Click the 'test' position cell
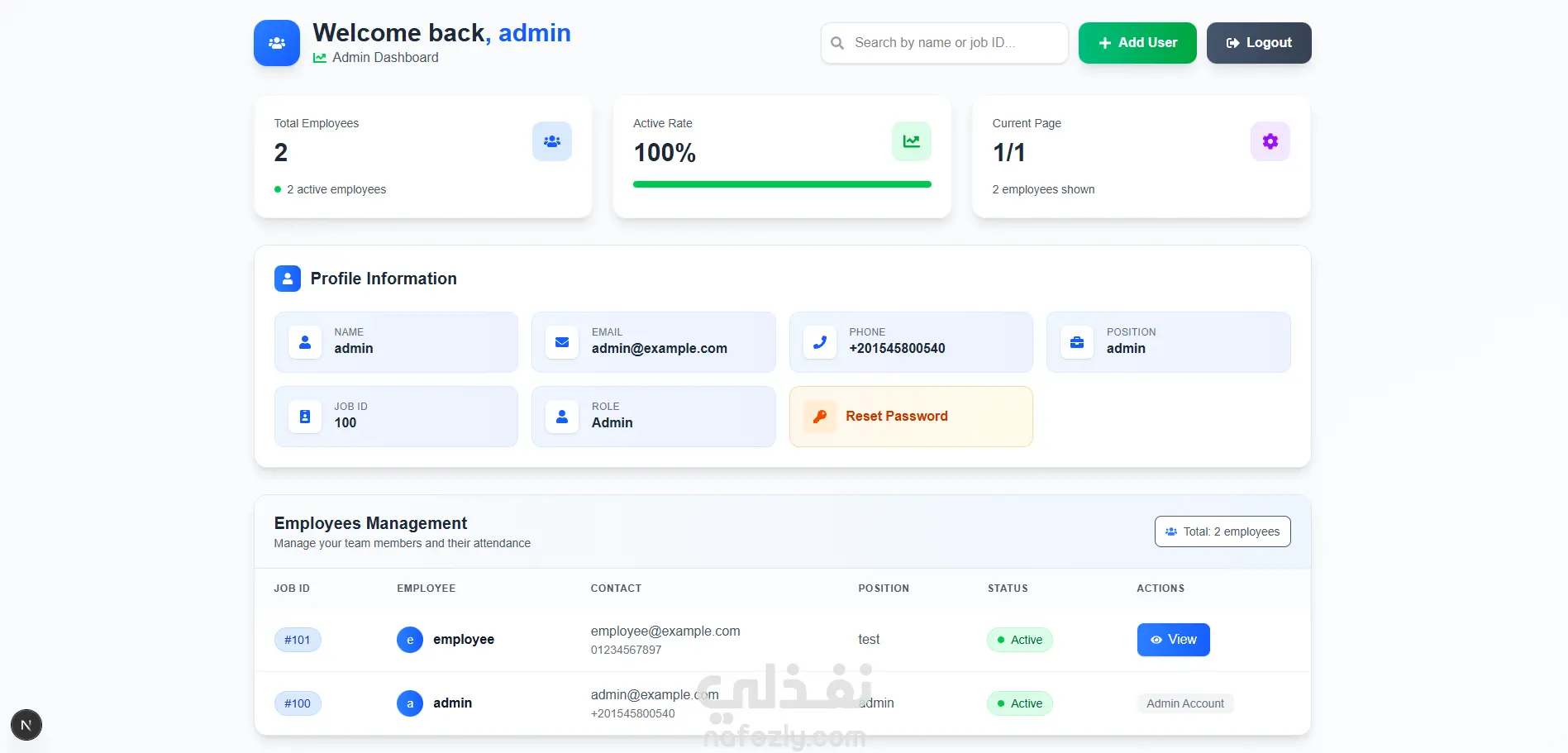 869,640
